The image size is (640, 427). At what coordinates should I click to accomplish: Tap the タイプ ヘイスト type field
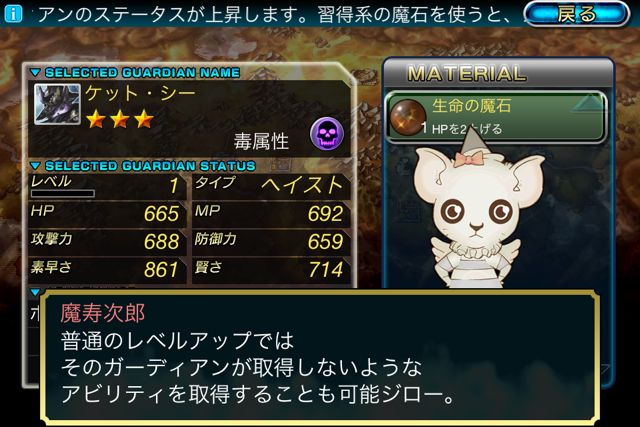tap(271, 186)
